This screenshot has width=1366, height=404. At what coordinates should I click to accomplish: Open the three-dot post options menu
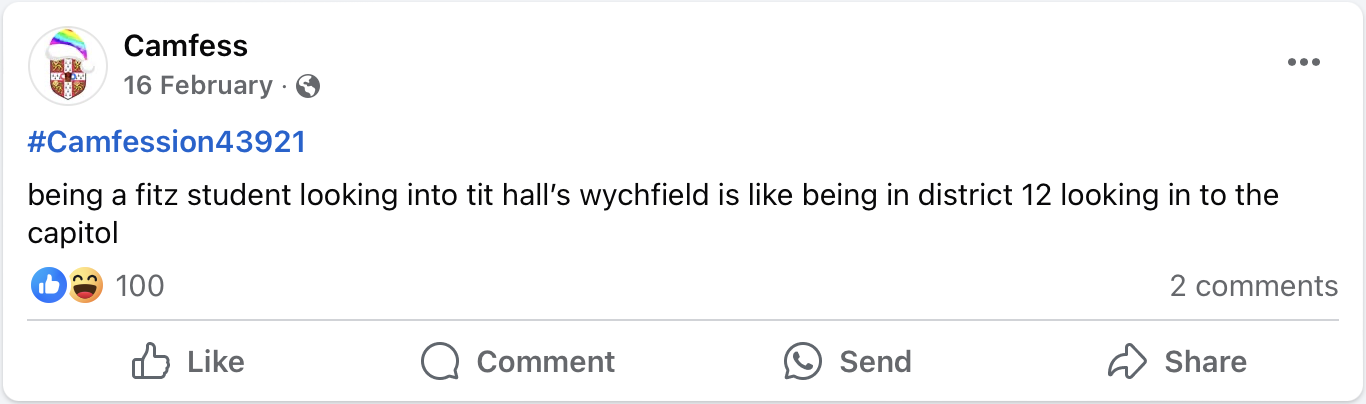[x=1304, y=63]
